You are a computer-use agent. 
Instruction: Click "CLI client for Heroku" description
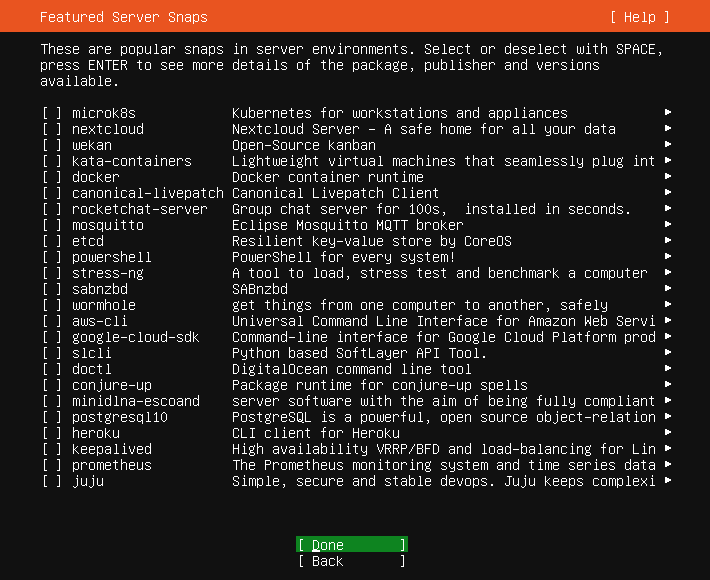tap(316, 433)
